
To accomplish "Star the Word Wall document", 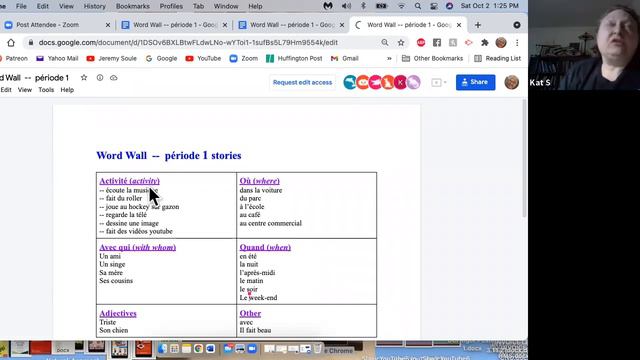I will pos(84,78).
